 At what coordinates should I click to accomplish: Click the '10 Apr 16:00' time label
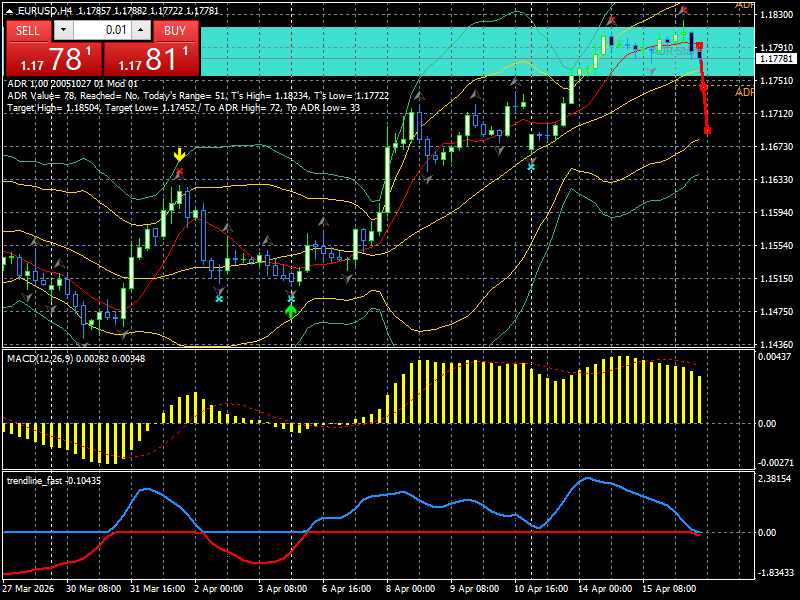tap(541, 589)
